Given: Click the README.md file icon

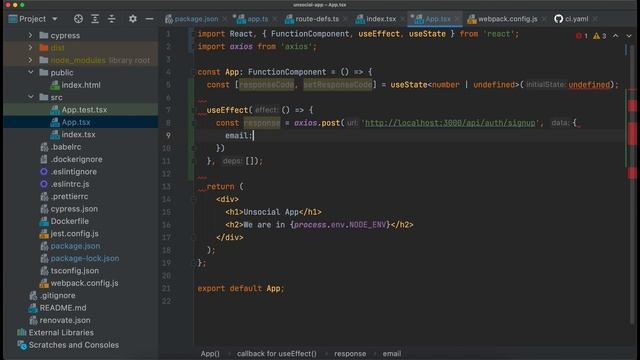Looking at the screenshot, I should tap(33, 308).
